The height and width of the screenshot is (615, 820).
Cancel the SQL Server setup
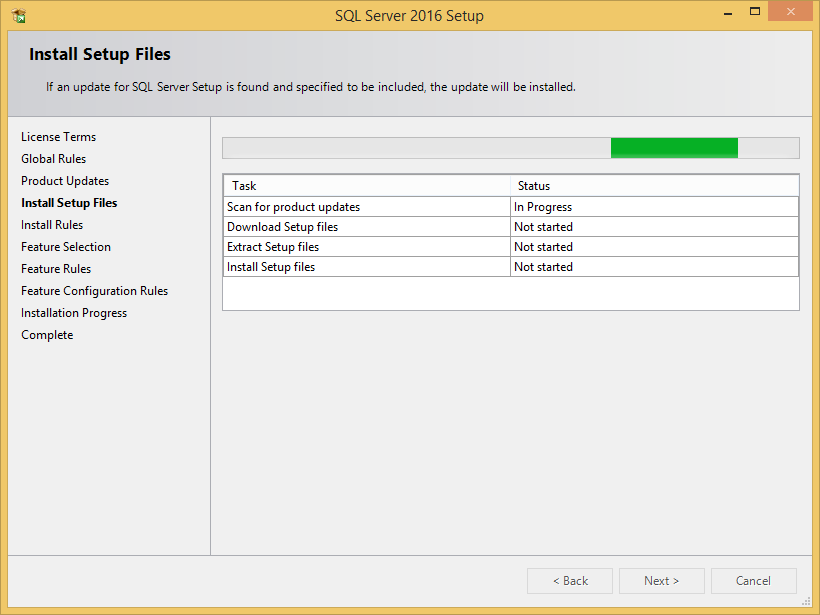[754, 581]
